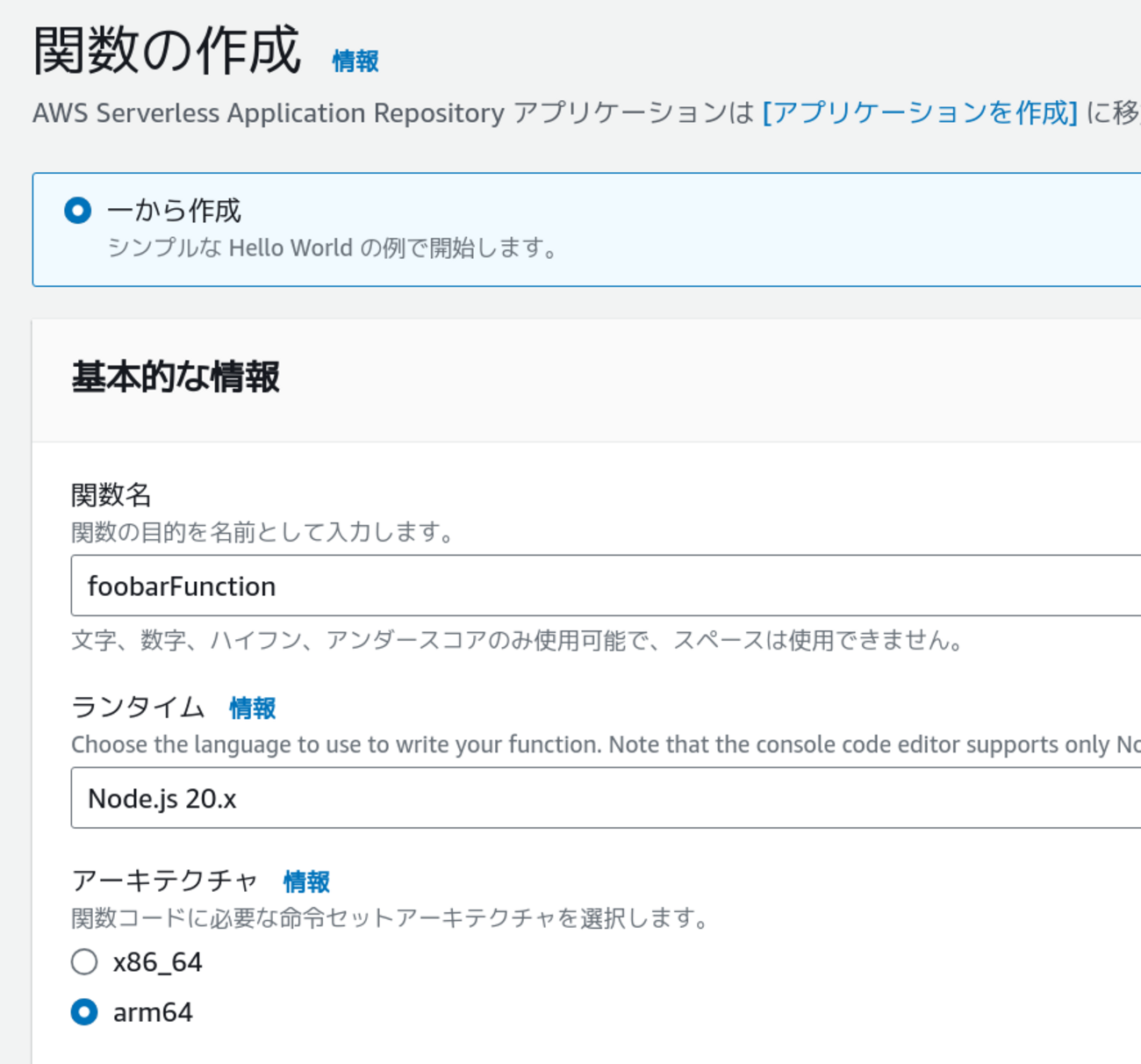
Task: Click the 一から作成 radio circle
Action: click(77, 211)
